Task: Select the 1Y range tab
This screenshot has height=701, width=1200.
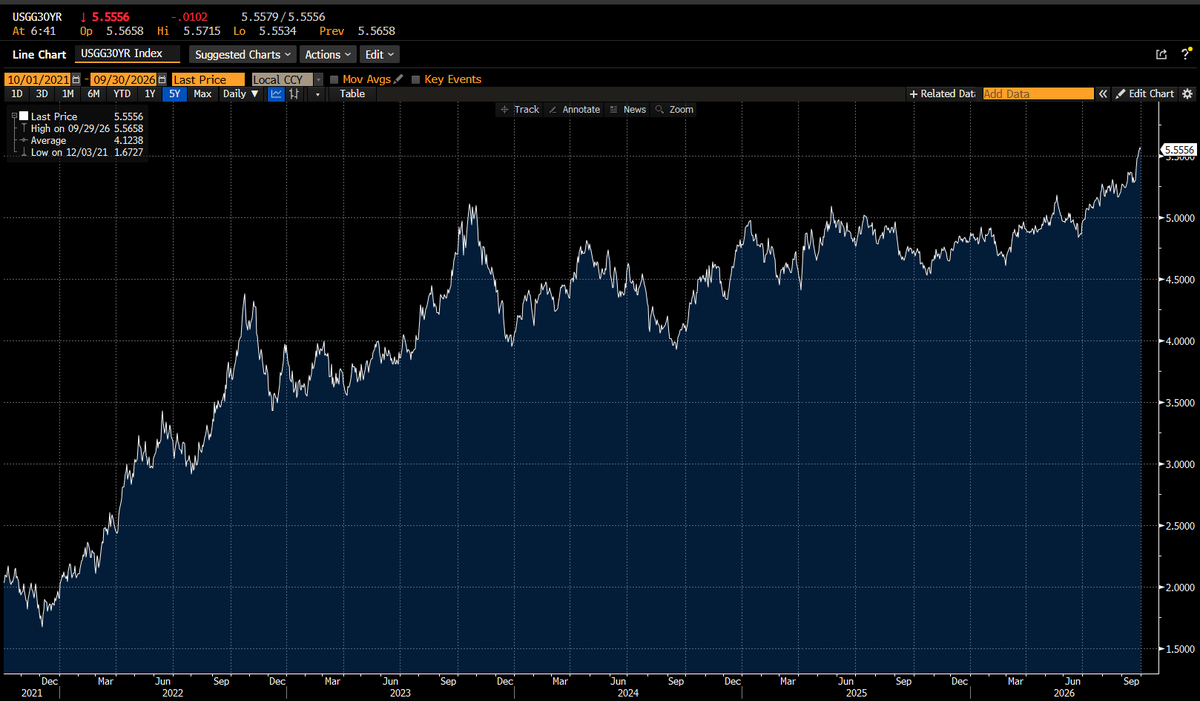Action: [150, 94]
